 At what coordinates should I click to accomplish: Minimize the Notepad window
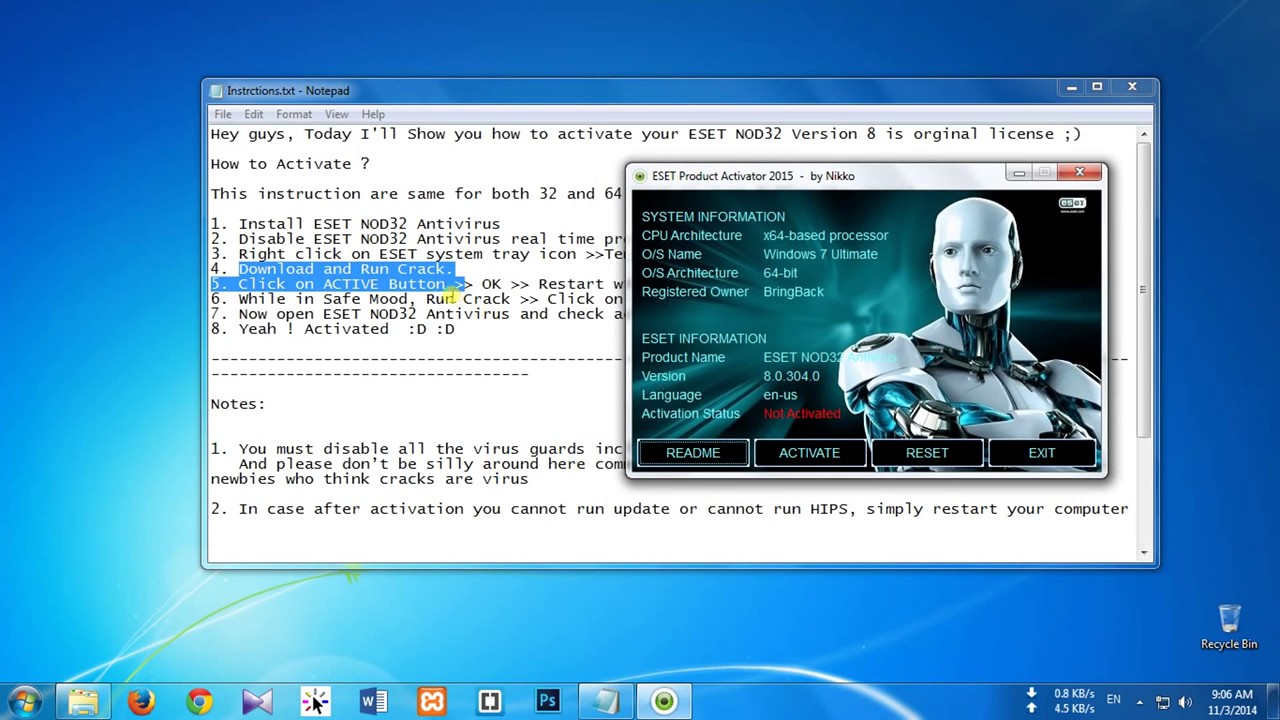[x=1071, y=87]
